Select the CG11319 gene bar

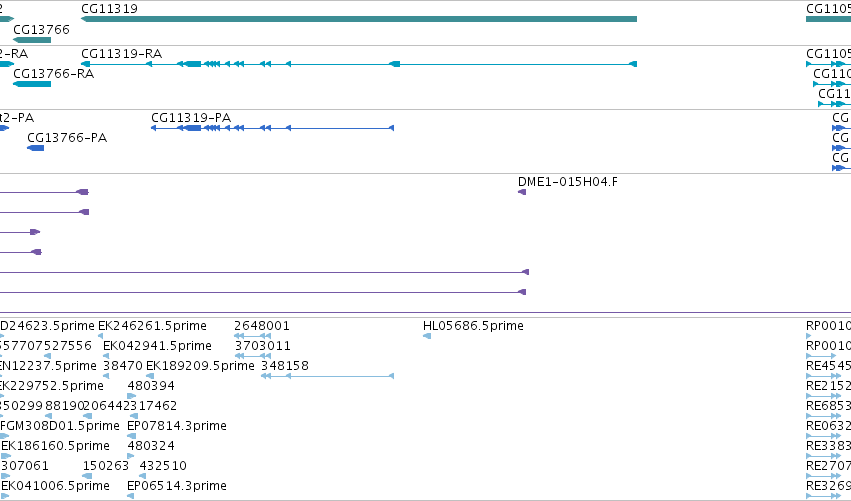pyautogui.click(x=359, y=19)
